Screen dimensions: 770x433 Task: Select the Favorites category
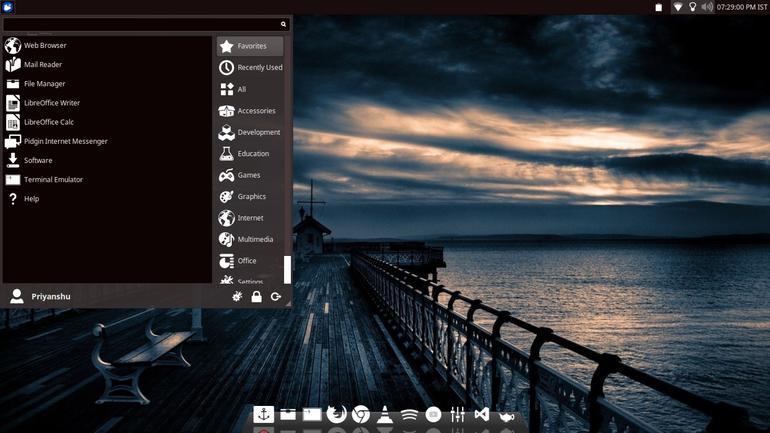250,46
